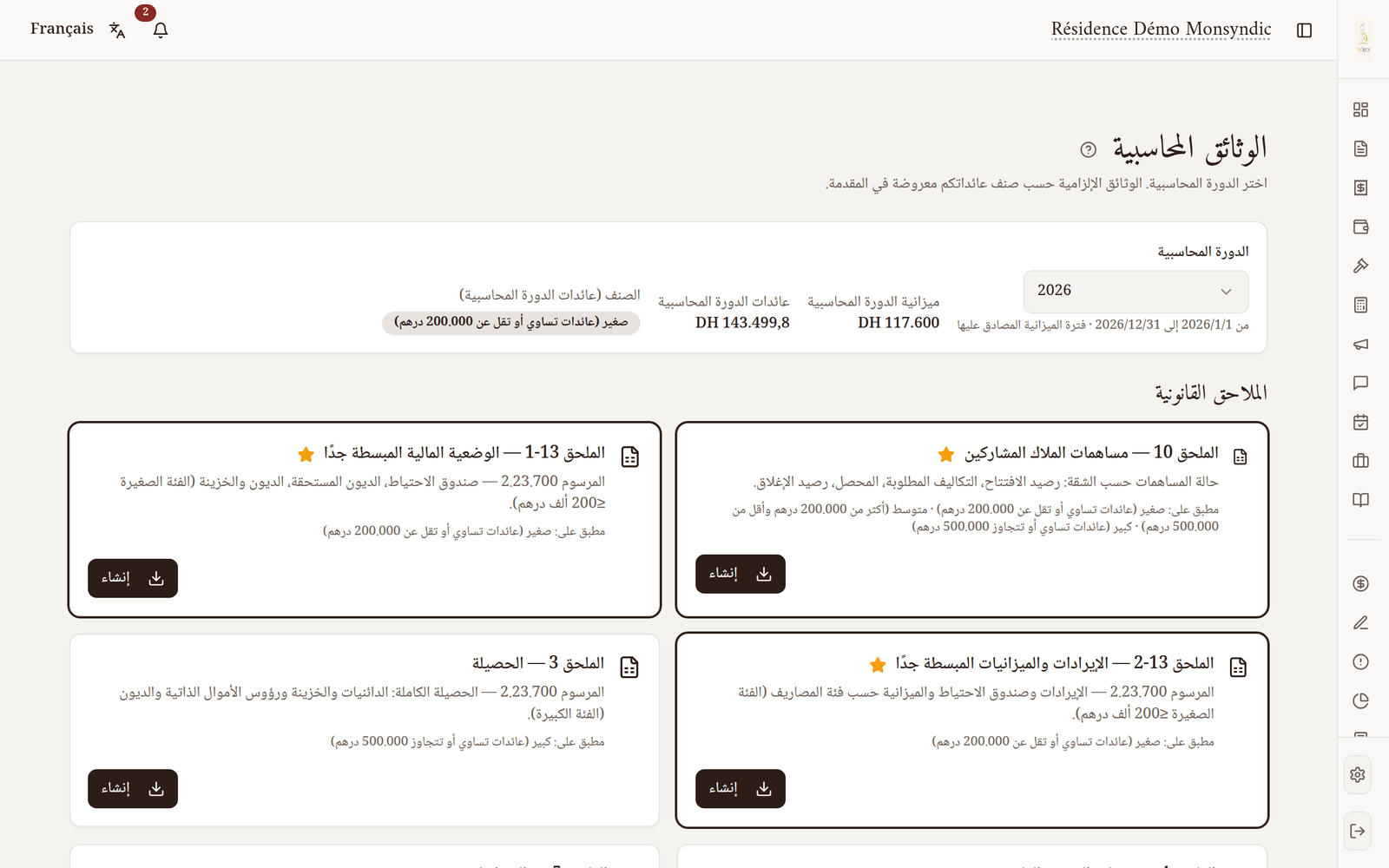This screenshot has width=1389, height=868.
Task: Click the star icon on الملحق 10 card
Action: point(946,454)
